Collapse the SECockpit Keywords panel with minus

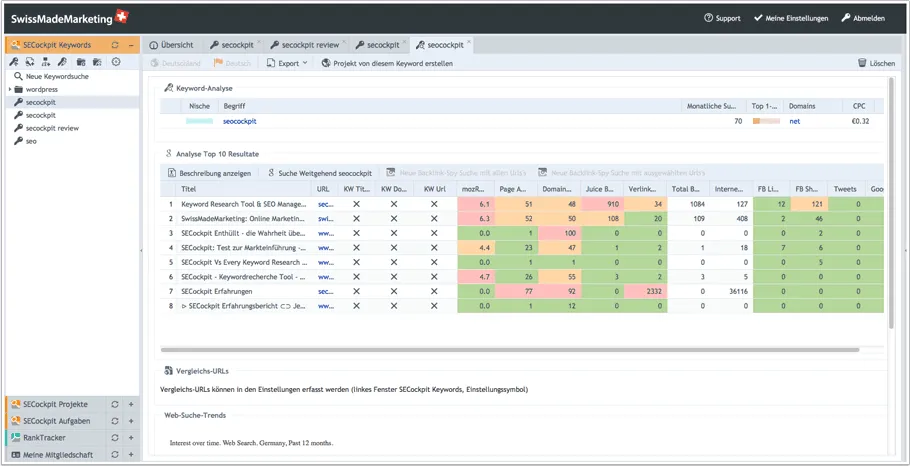[131, 45]
